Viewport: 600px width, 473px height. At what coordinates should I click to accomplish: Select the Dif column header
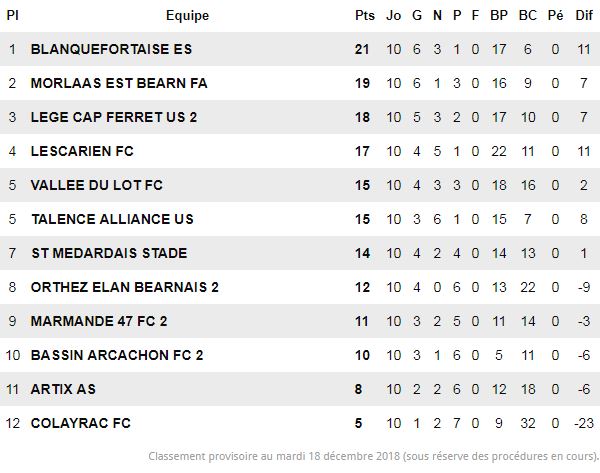tap(584, 16)
